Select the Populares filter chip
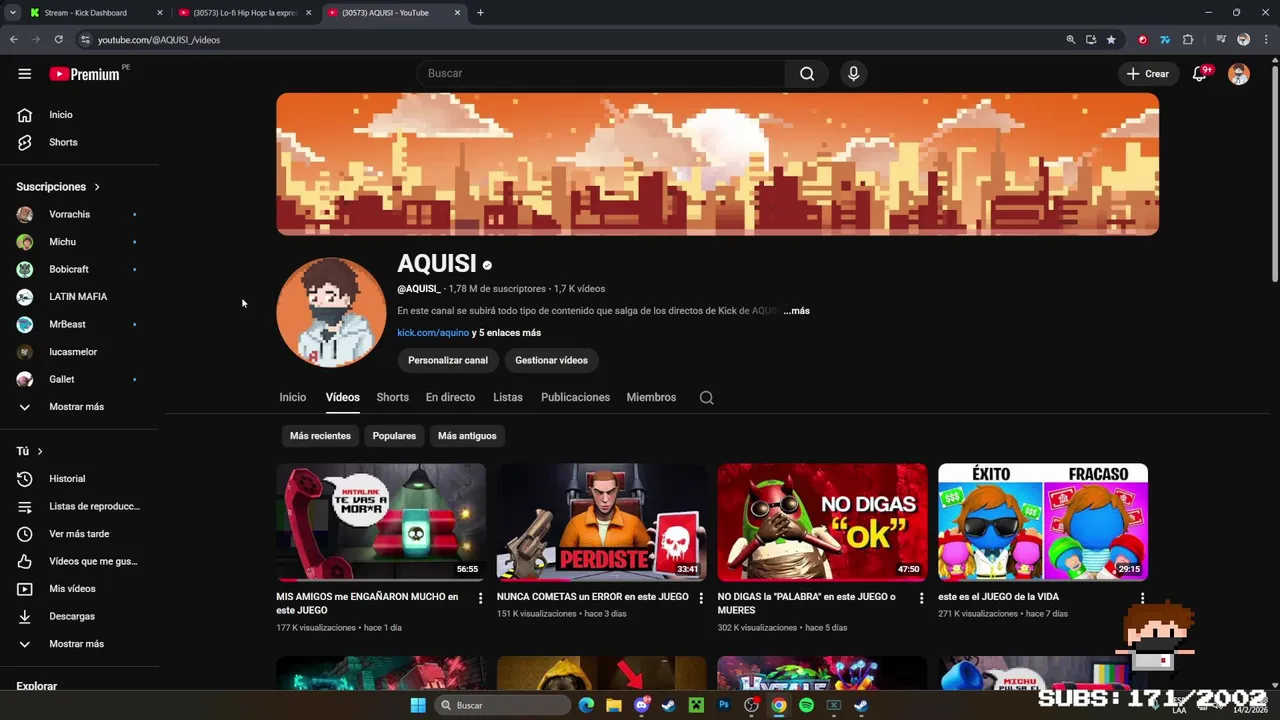This screenshot has height=720, width=1280. coord(394,436)
